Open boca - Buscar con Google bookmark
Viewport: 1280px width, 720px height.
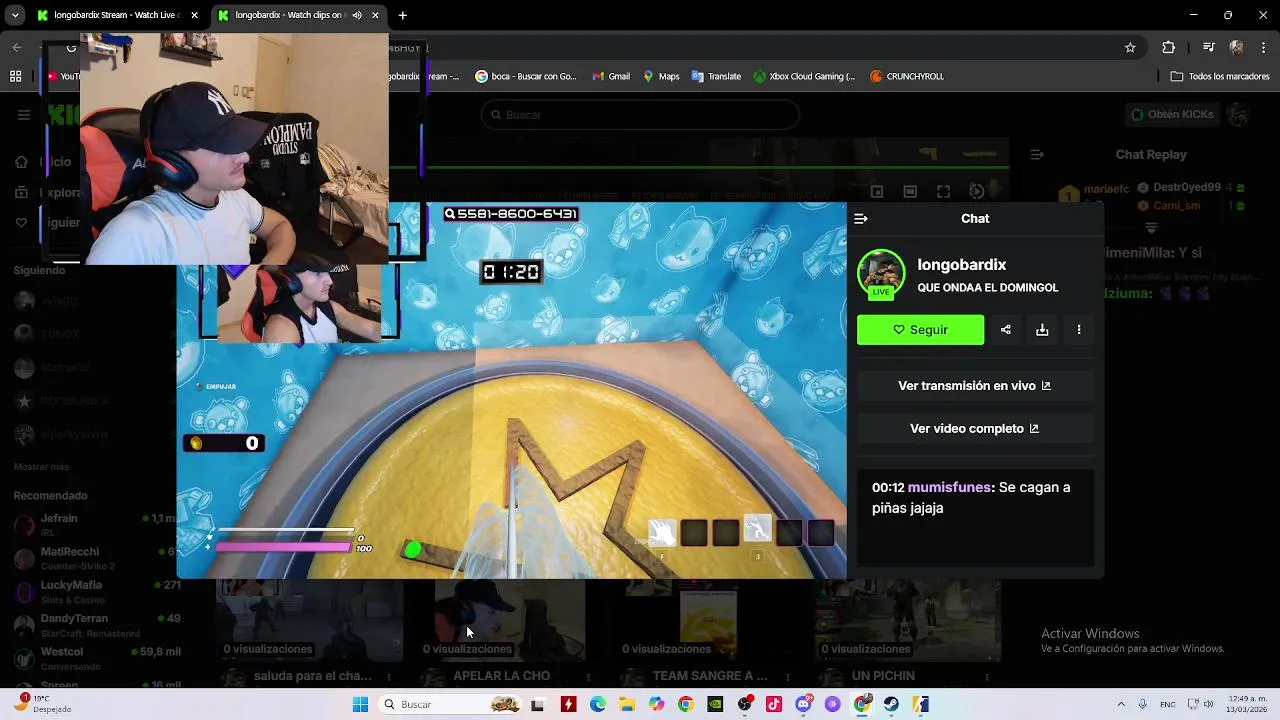(526, 76)
